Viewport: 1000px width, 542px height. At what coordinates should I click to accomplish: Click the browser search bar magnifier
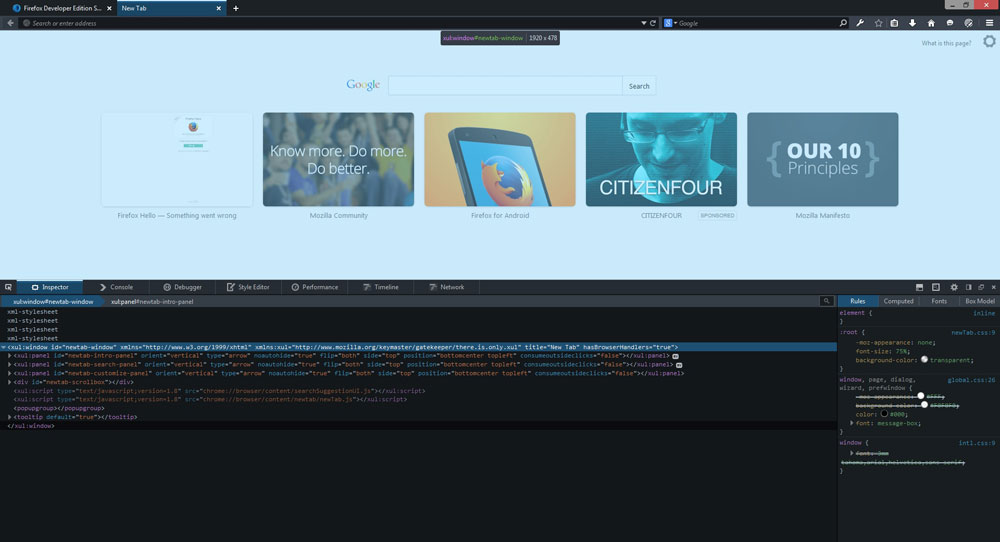[x=843, y=23]
